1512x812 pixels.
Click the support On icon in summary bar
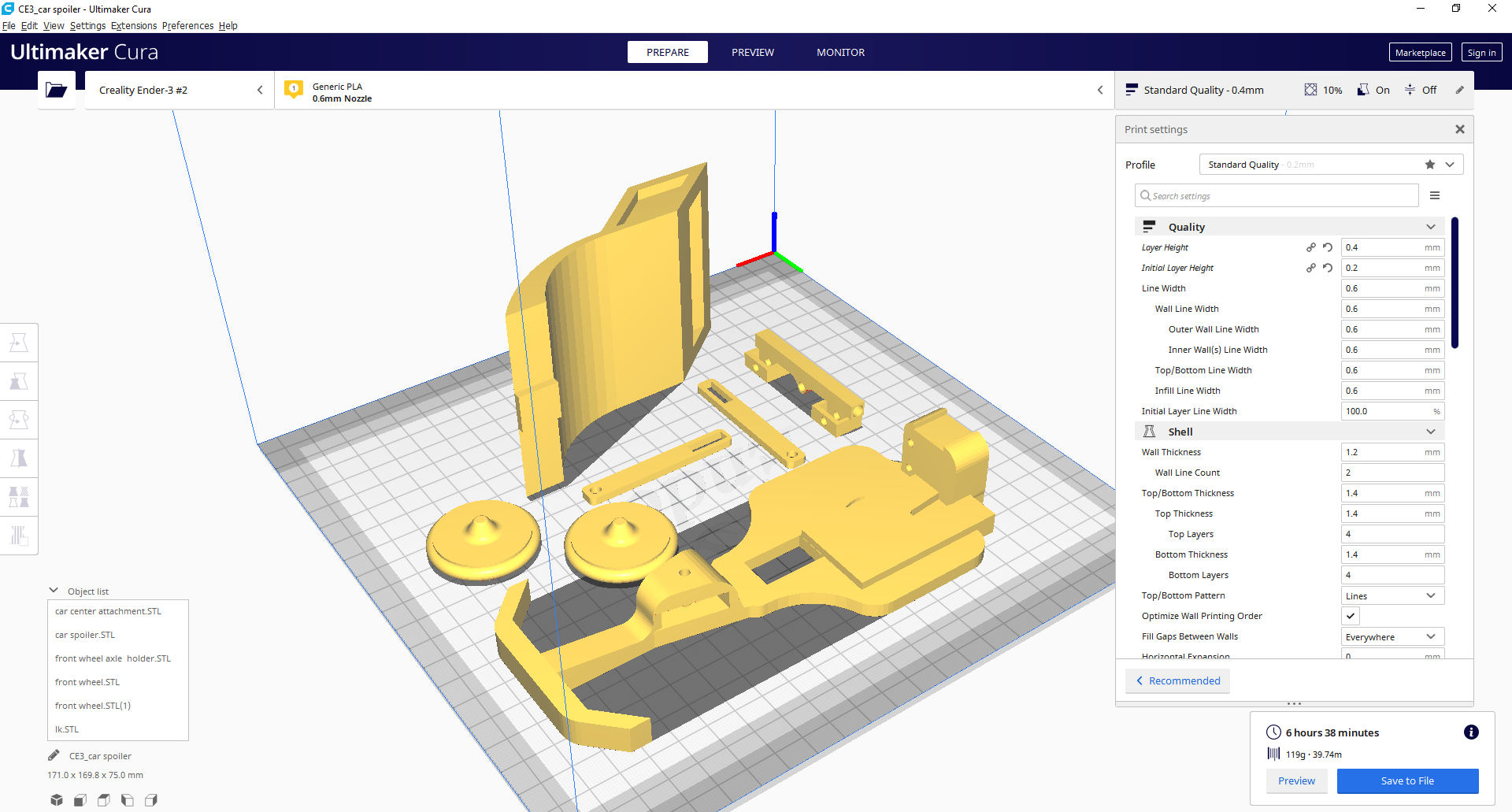1363,90
